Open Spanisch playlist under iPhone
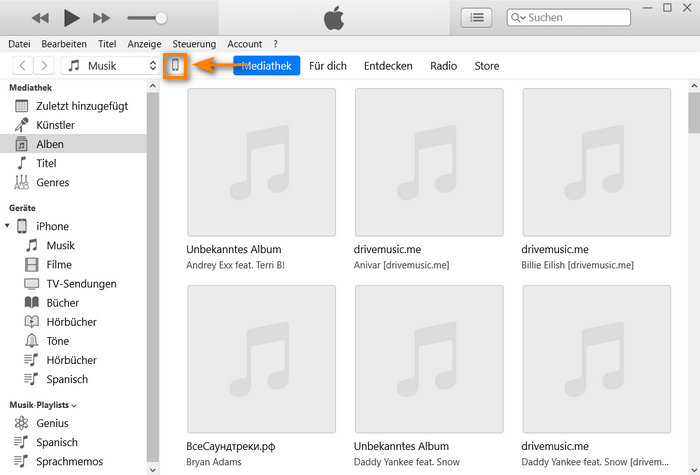The width and height of the screenshot is (700, 475). click(x=73, y=379)
